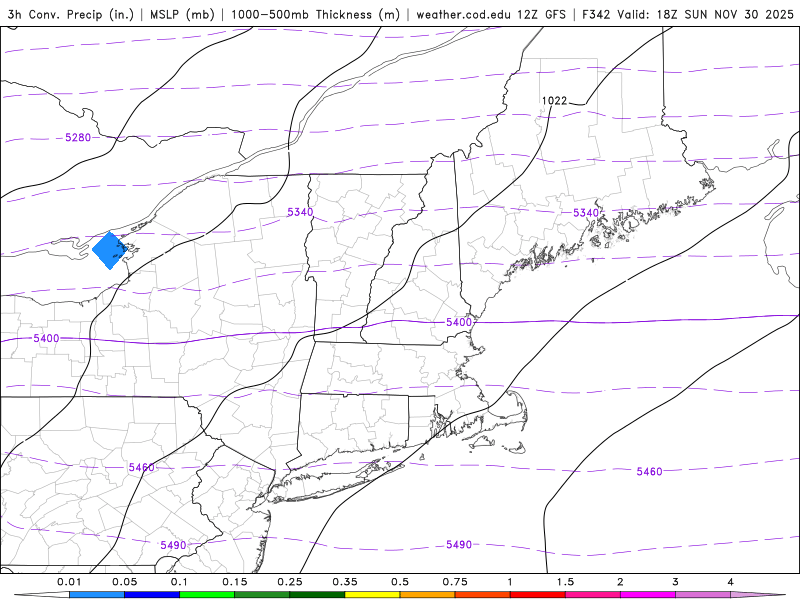
Task: Click the 0.01 legend value
Action: coord(69,582)
